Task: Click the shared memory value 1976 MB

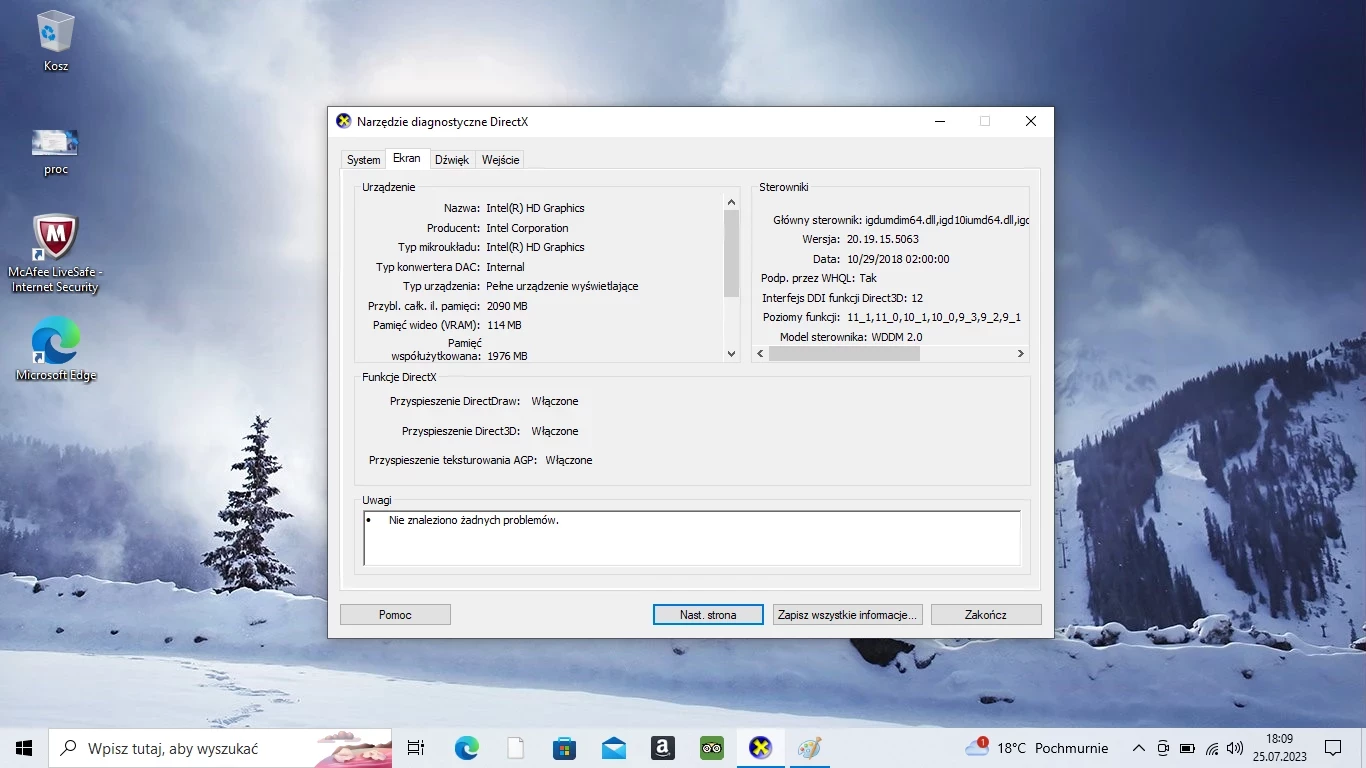Action: pos(507,356)
